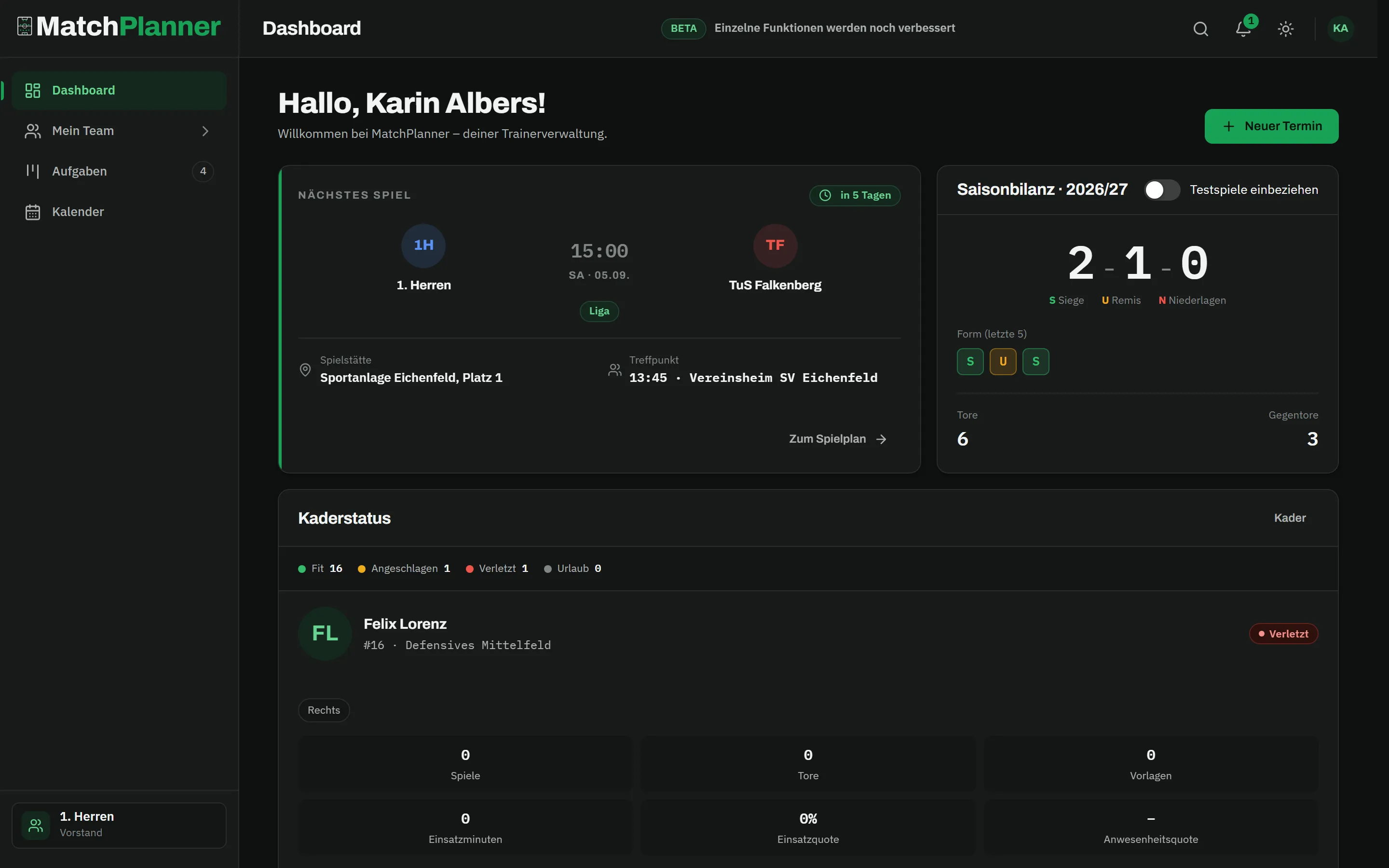Click the Verletzt 1 status in legend

(497, 569)
